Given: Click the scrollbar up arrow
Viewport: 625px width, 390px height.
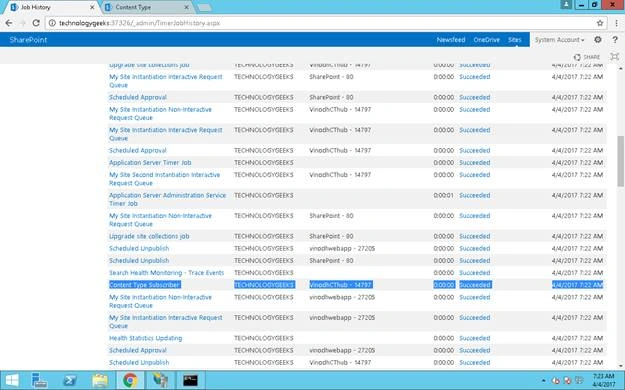Looking at the screenshot, I should tap(620, 69).
